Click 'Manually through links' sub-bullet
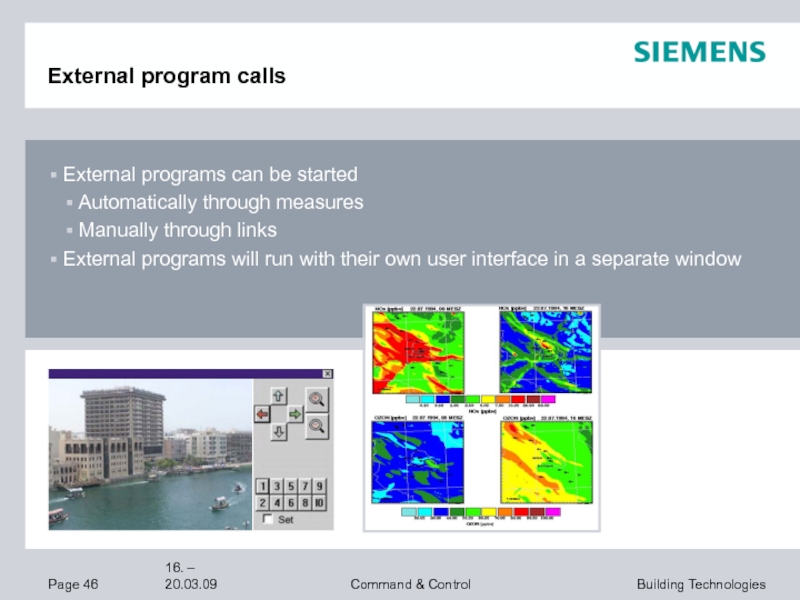This screenshot has width=800, height=600. point(178,230)
